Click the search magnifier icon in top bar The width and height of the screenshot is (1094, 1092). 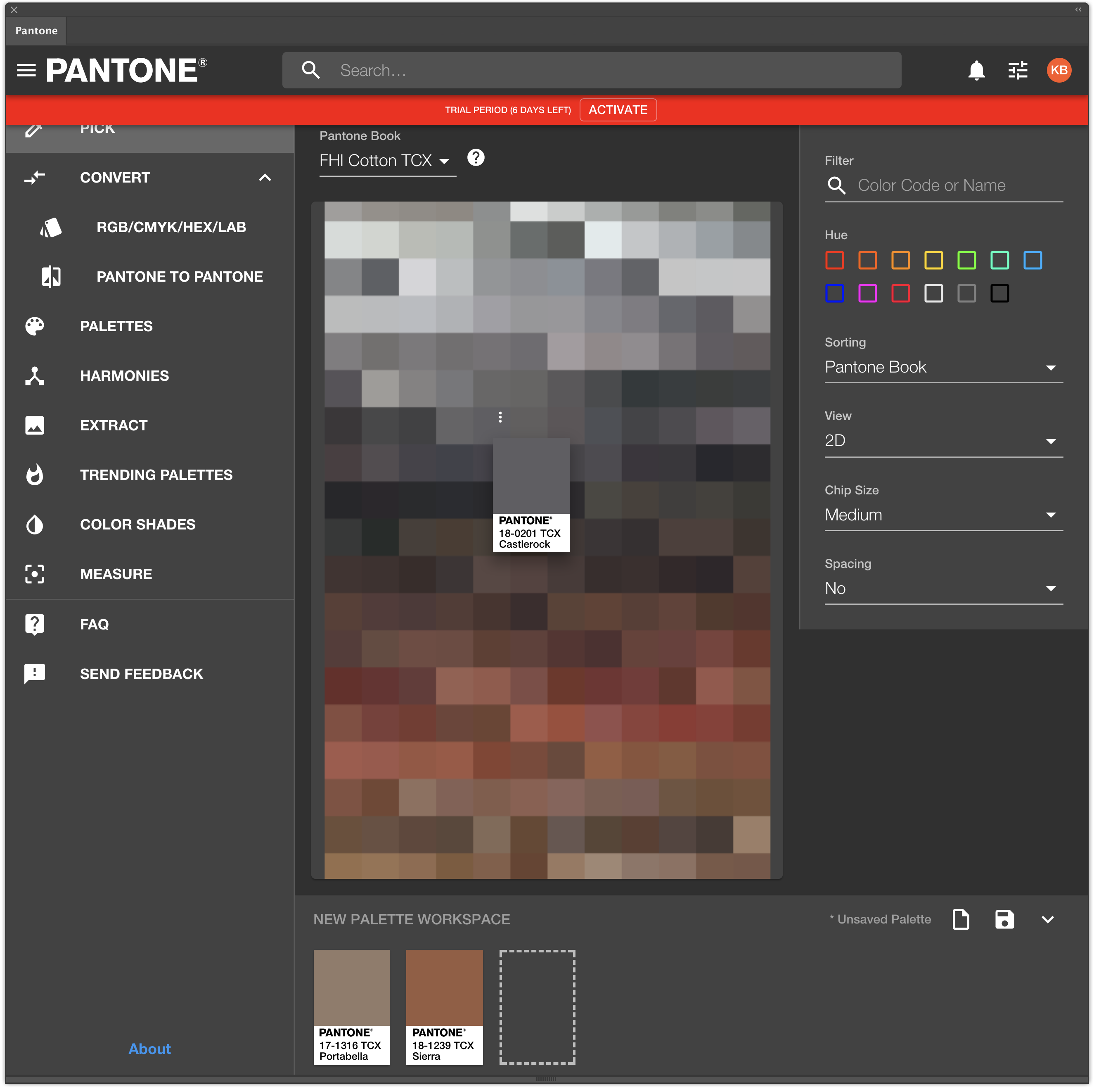pos(311,70)
